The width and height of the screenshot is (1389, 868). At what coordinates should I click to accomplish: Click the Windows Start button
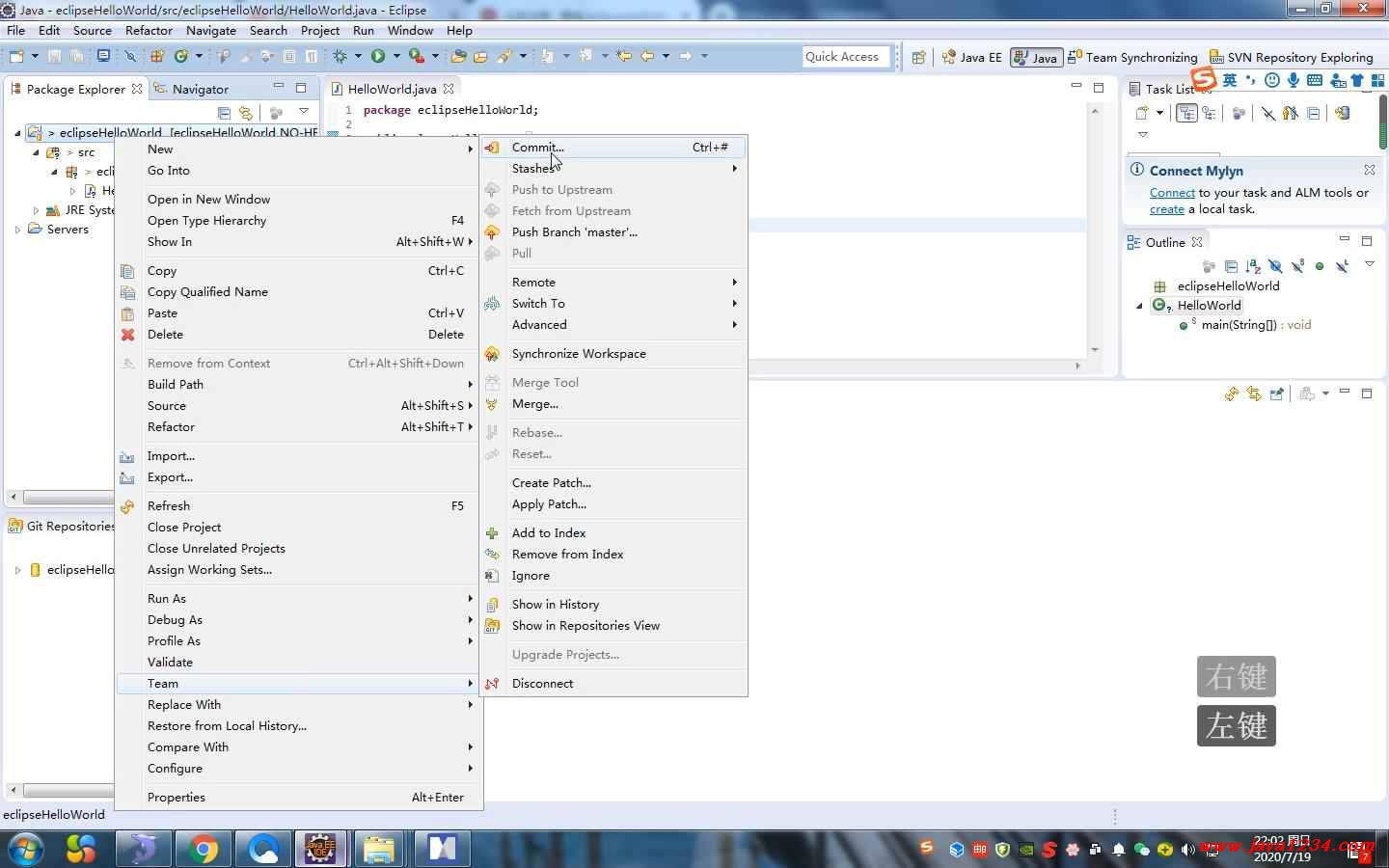[x=26, y=849]
